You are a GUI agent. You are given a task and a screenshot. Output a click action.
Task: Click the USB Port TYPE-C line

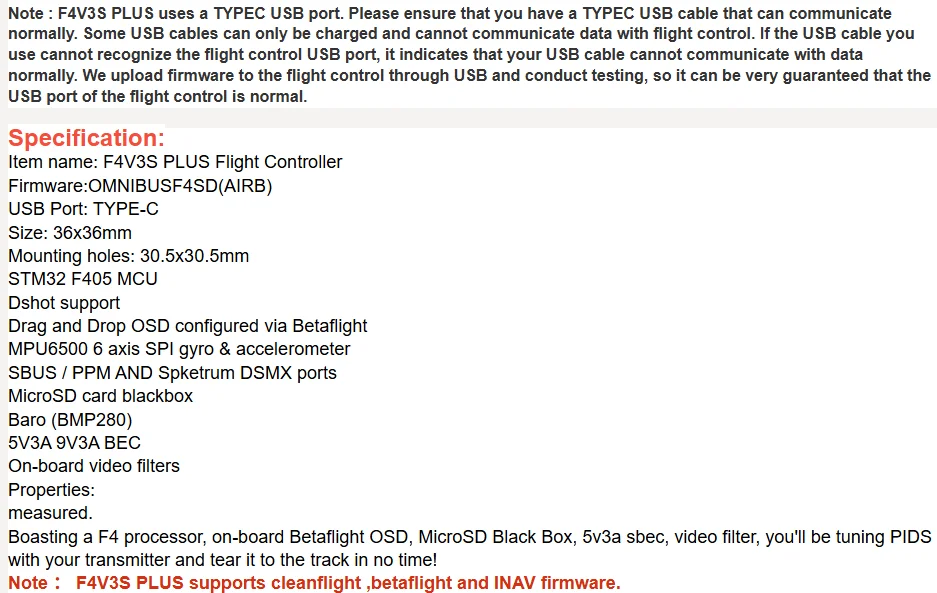pos(83,209)
